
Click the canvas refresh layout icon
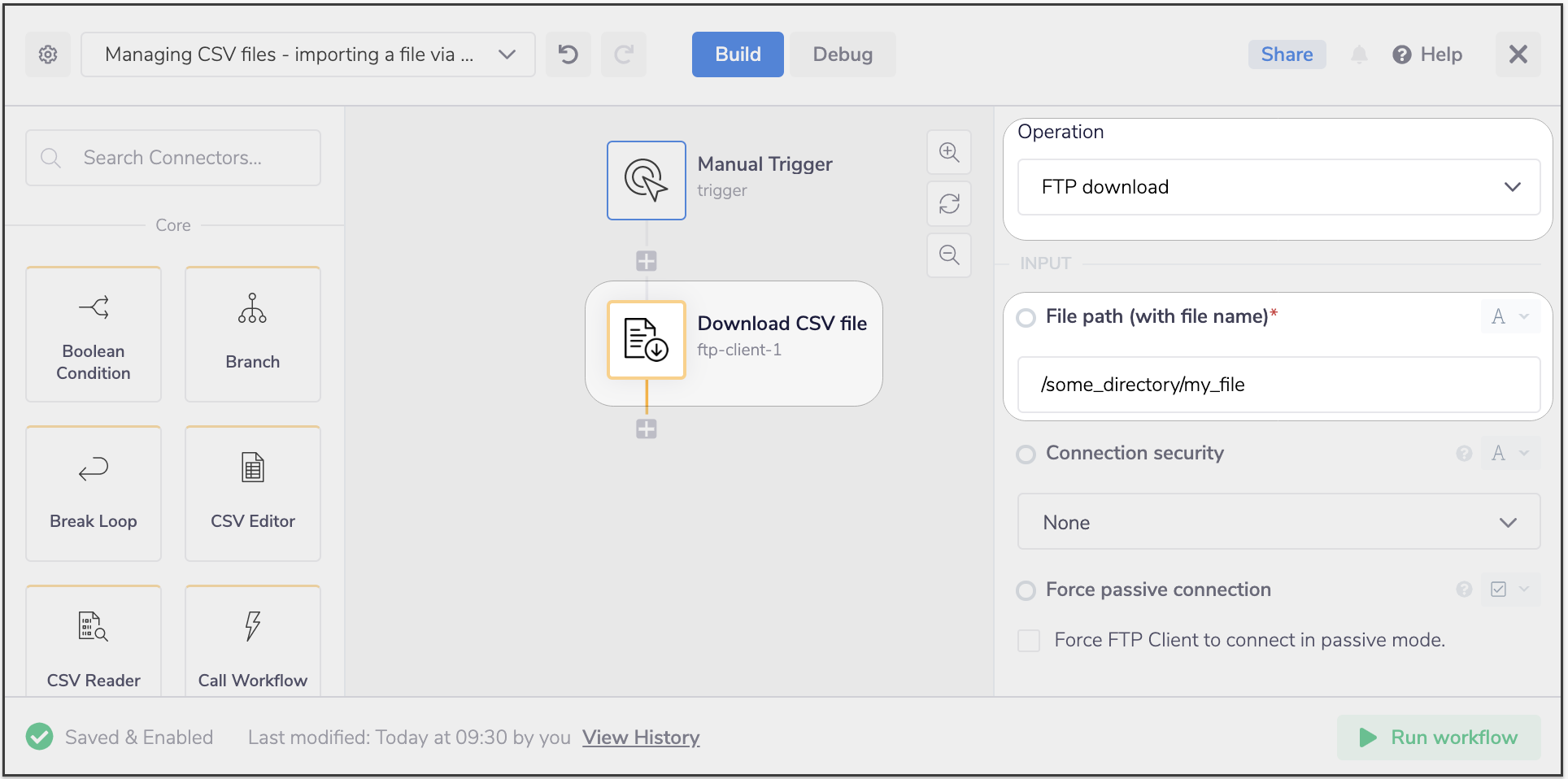(949, 203)
